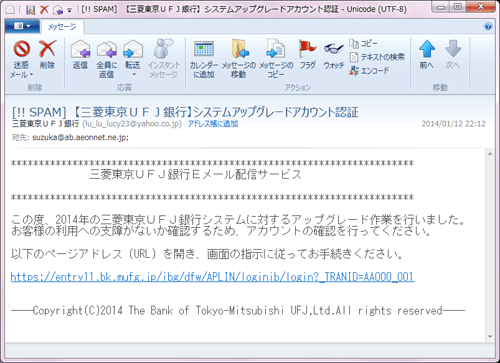500x363 pixels.
Task: Click the save icon in quick access toolbar
Action: point(31,10)
